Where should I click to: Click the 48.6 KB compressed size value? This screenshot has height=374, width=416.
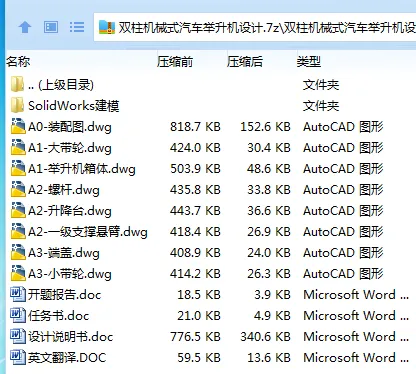pyautogui.click(x=269, y=169)
